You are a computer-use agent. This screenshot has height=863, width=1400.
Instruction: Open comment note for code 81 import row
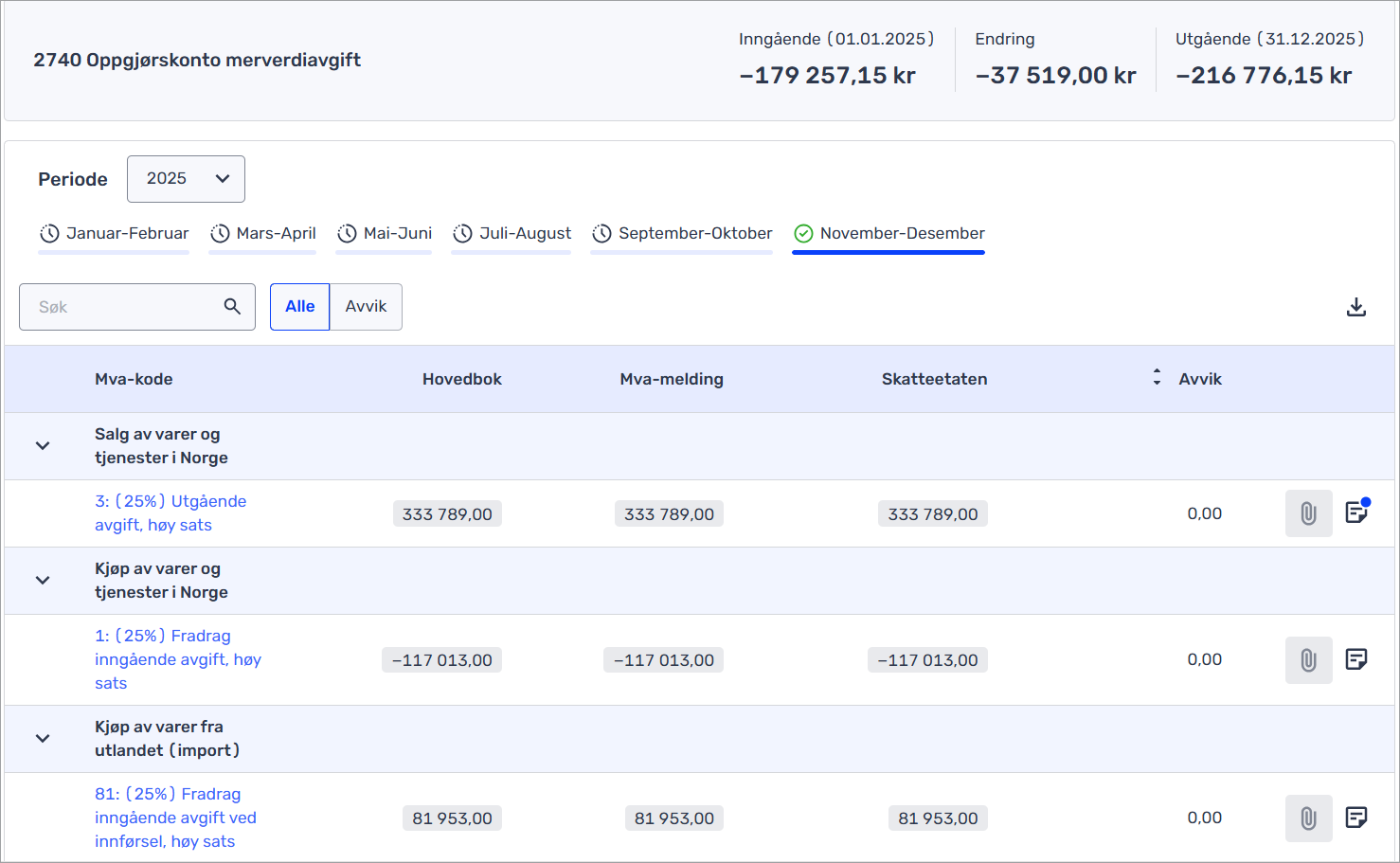[x=1355, y=818]
